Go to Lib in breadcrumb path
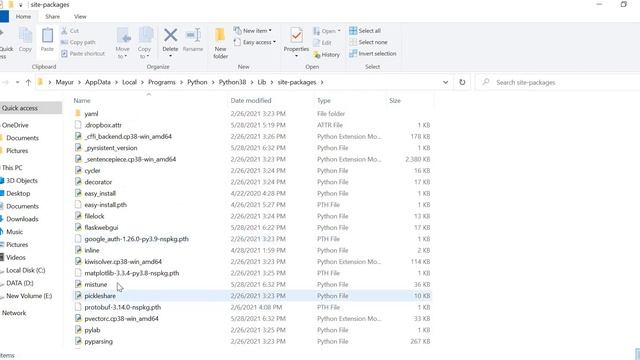This screenshot has height=360, width=640. (x=262, y=82)
